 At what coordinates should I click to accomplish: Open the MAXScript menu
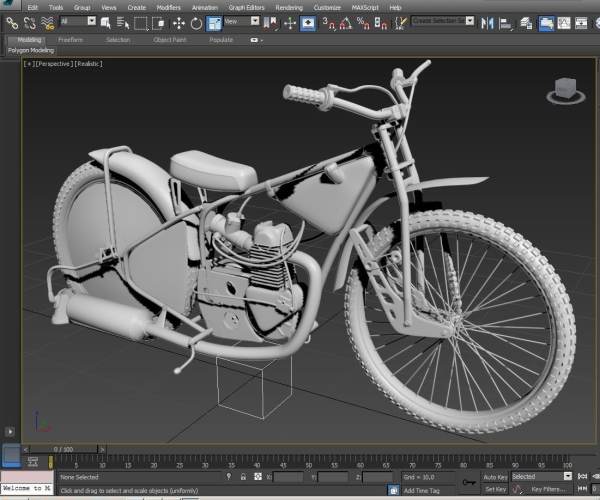(365, 7)
